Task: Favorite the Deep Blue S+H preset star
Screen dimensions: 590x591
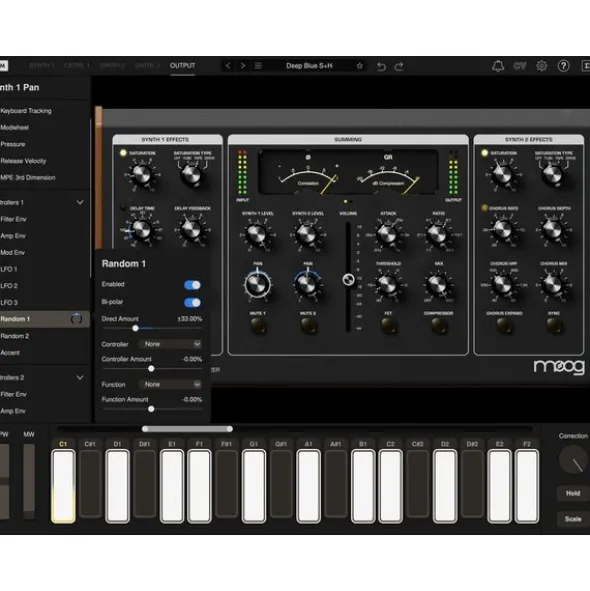Action: click(x=360, y=66)
